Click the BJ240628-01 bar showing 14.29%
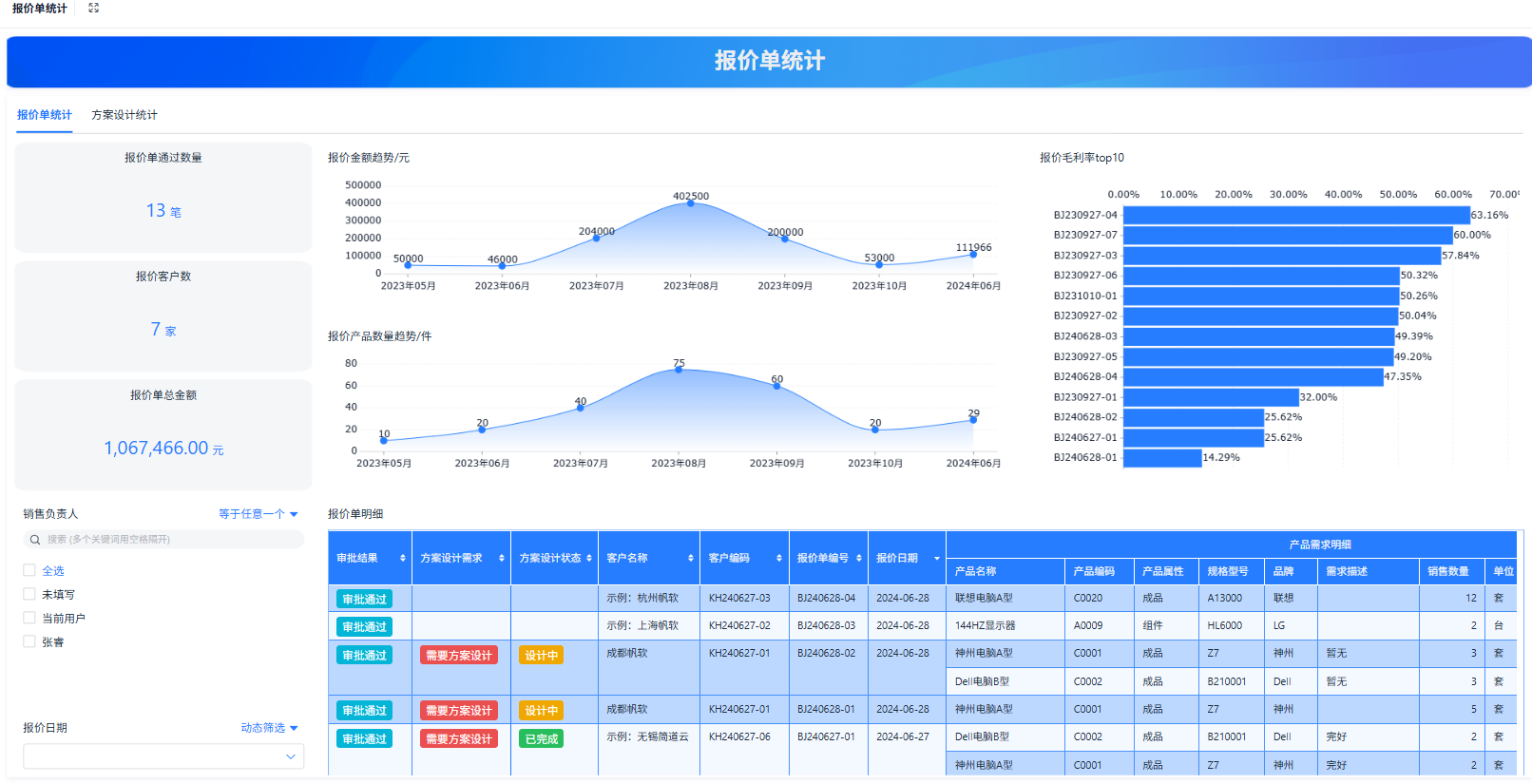 [1162, 458]
